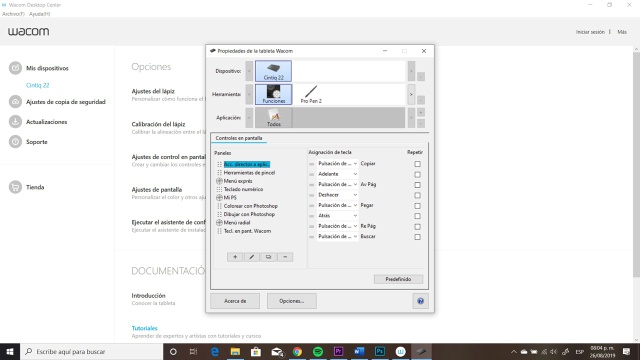Select the Menú radial panel
640x360 pixels.
pyautogui.click(x=237, y=223)
